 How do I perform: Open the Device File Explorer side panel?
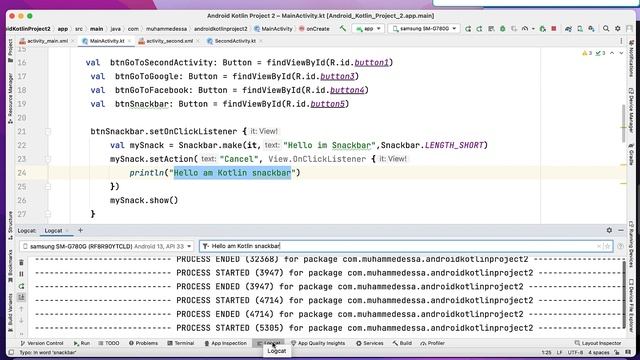tap(631, 306)
